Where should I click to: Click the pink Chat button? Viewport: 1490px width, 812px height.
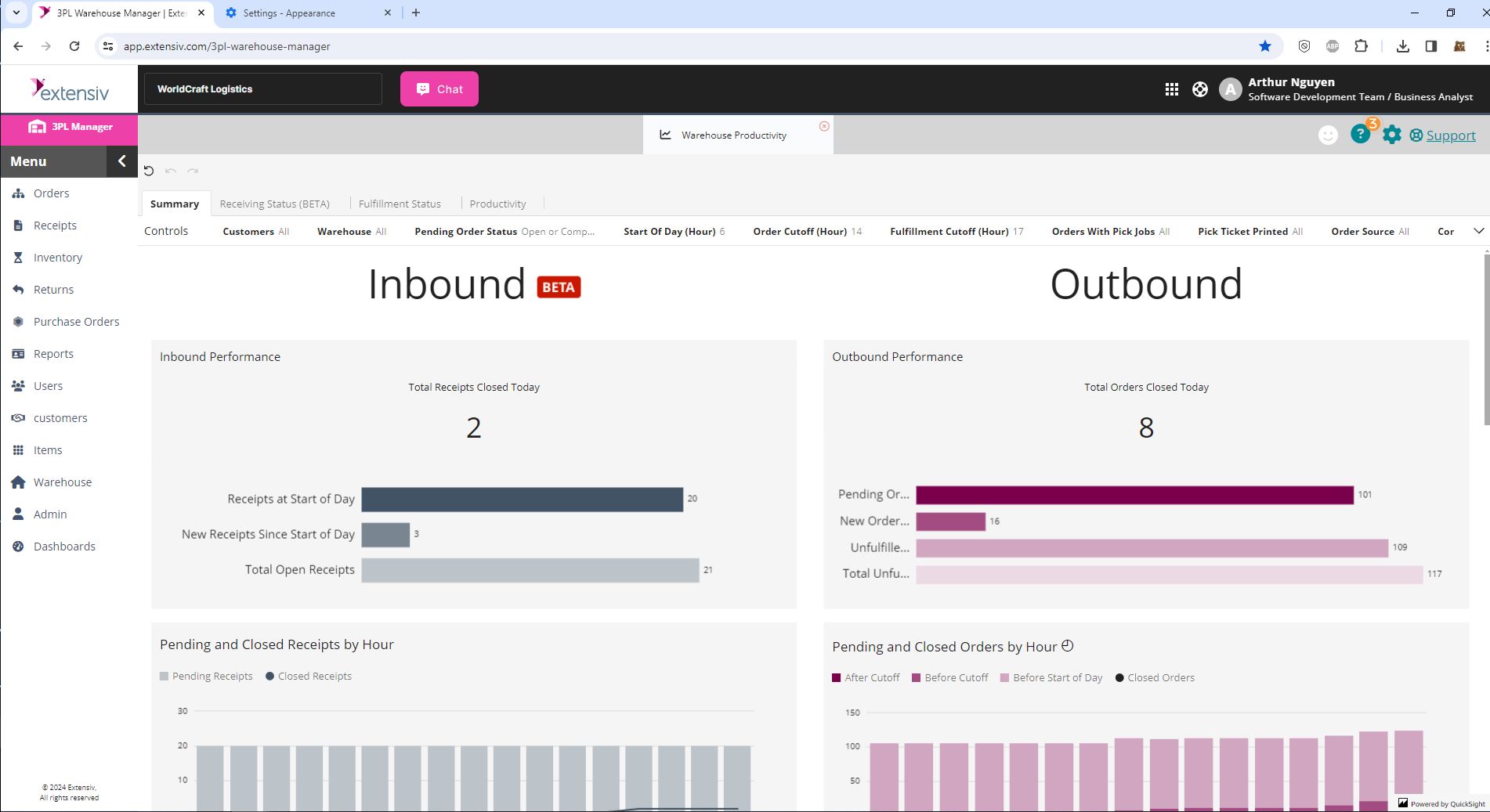(x=439, y=89)
